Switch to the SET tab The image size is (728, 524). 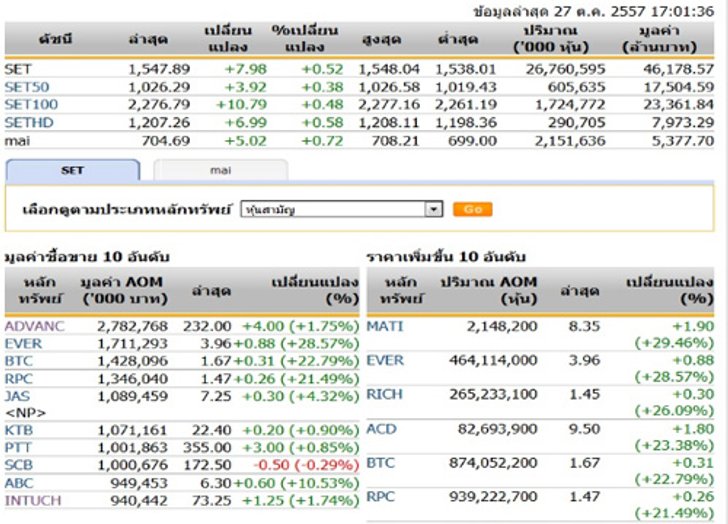pyautogui.click(x=72, y=170)
